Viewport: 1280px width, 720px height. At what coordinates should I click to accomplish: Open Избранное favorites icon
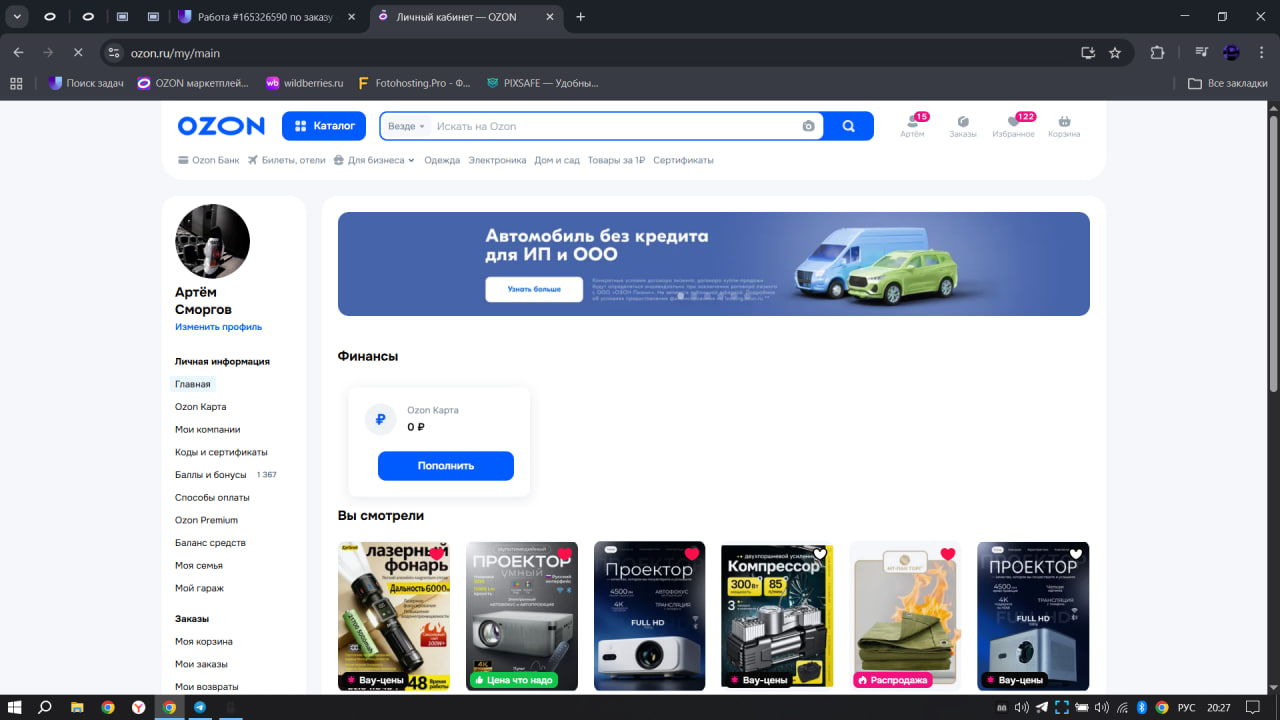click(1013, 126)
